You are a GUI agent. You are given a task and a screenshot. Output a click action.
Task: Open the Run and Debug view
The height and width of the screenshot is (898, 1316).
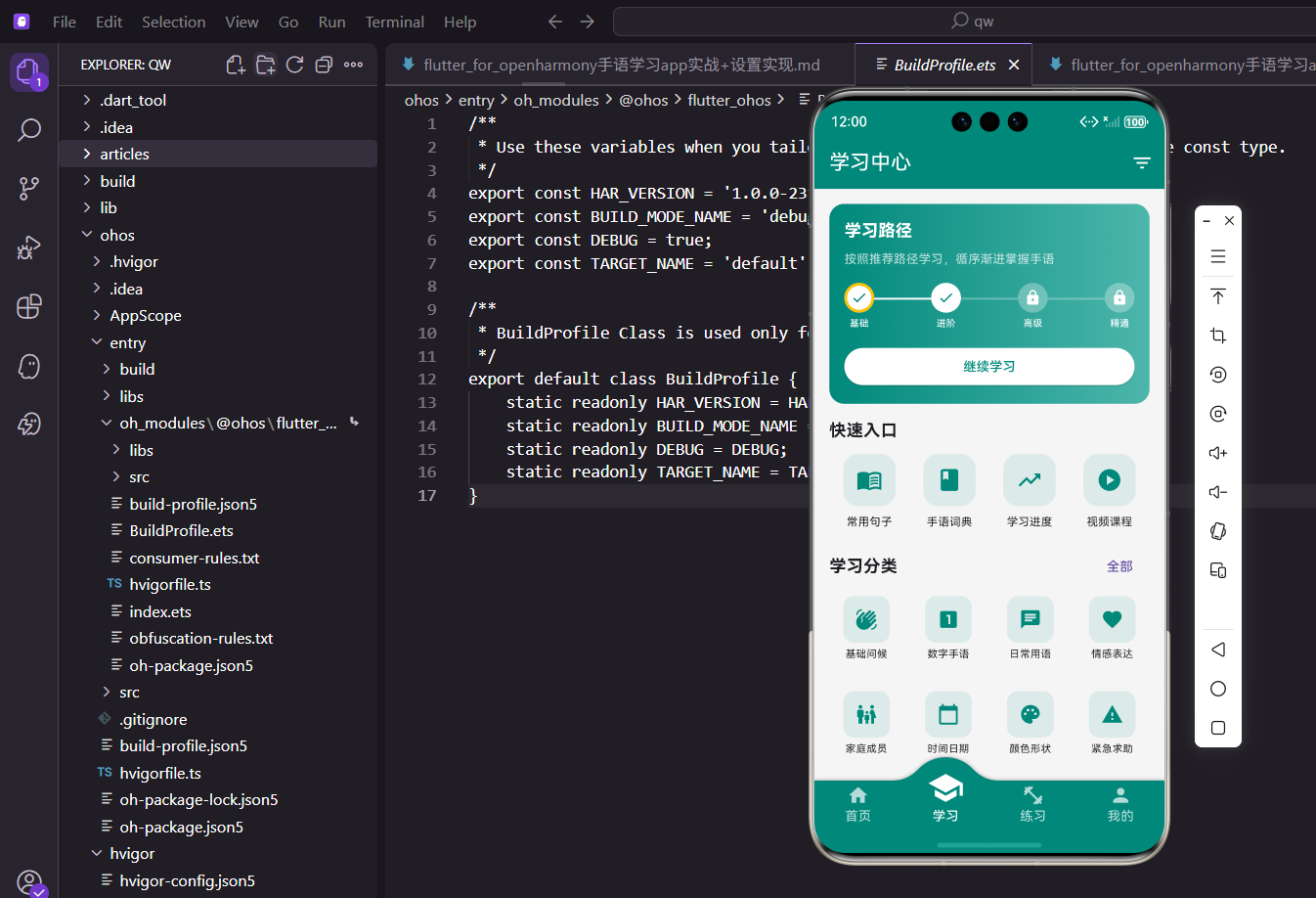28,247
